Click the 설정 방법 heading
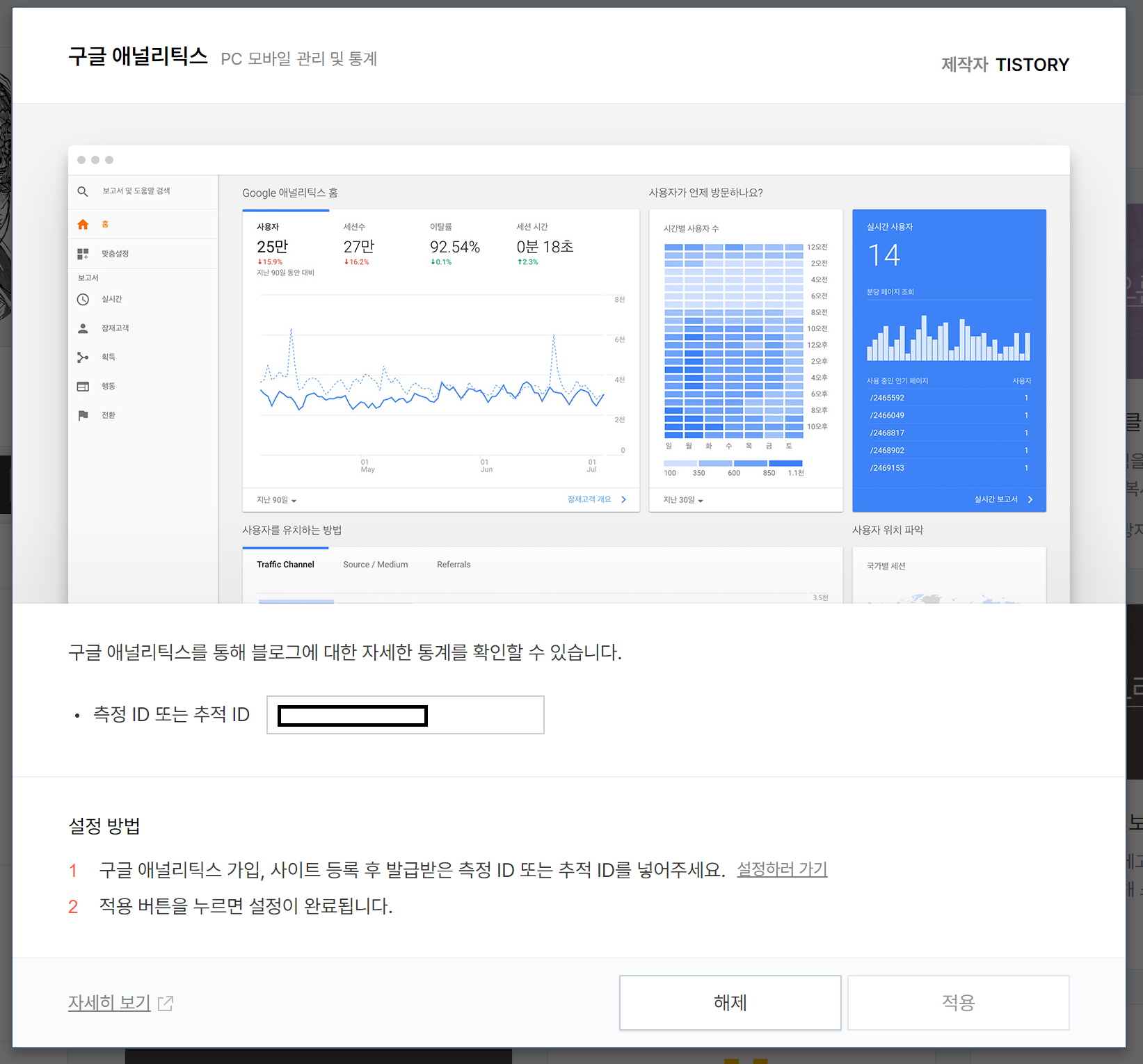Viewport: 1143px width, 1064px height. pyautogui.click(x=104, y=825)
